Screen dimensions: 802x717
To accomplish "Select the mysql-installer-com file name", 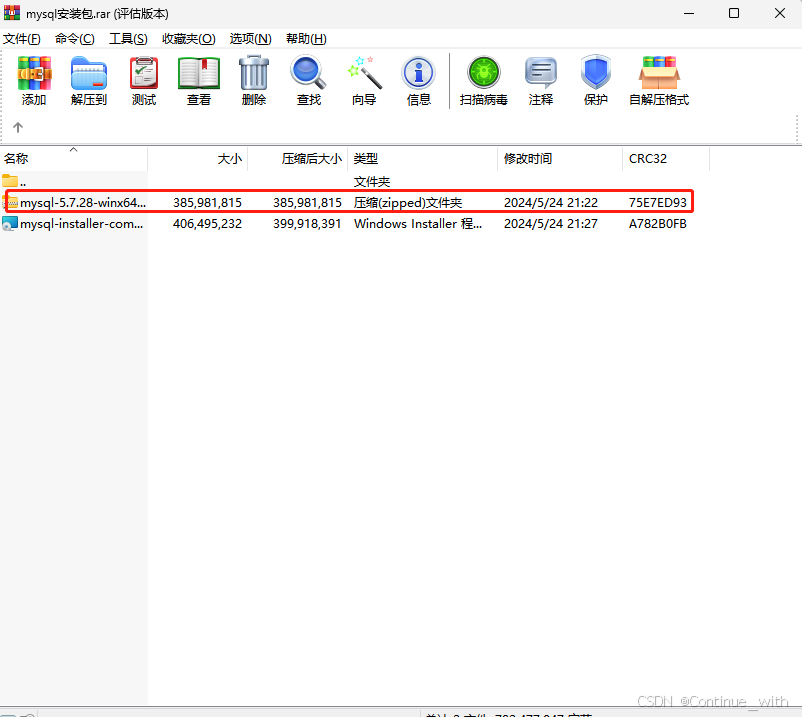I will pyautogui.click(x=81, y=223).
